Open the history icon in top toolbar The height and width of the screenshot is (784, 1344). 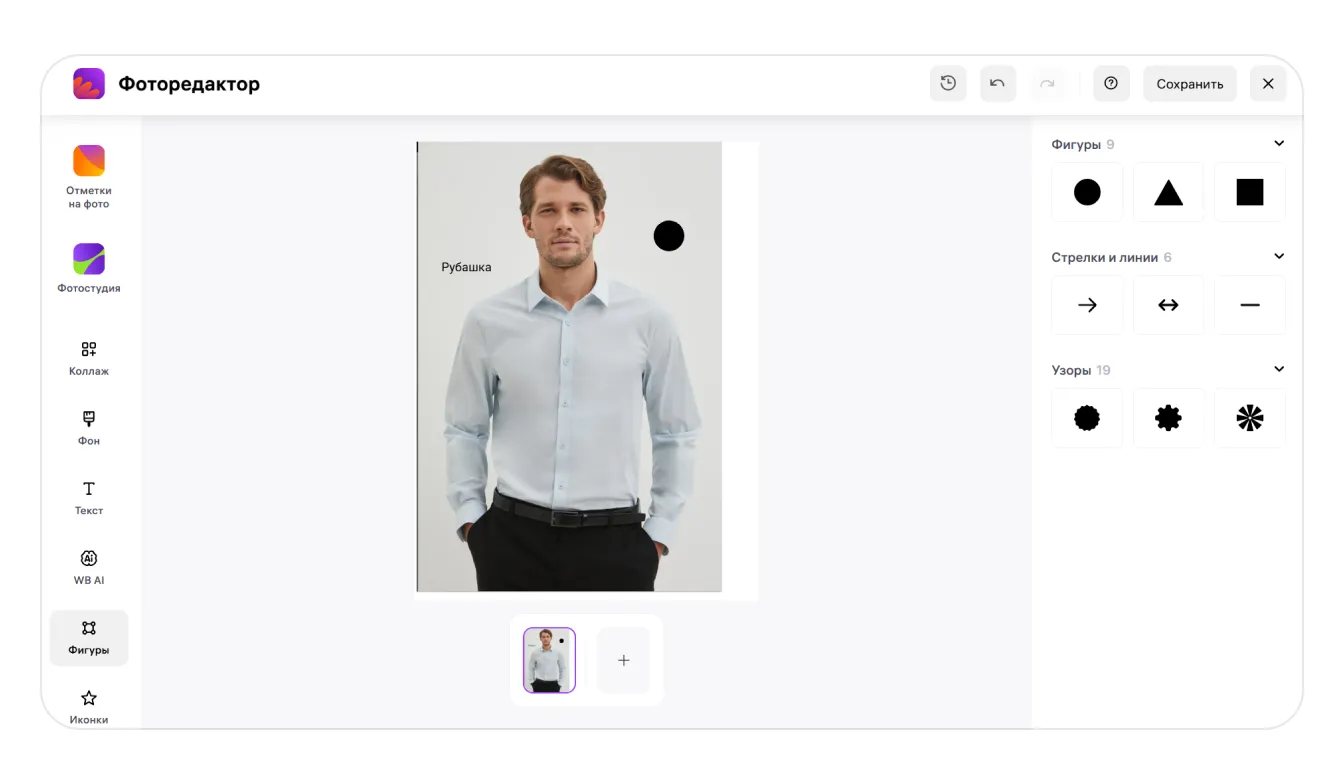point(948,84)
